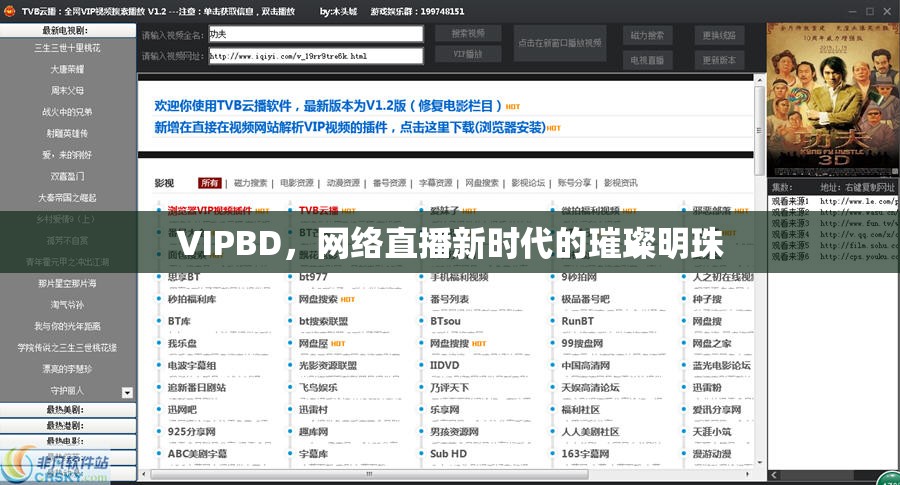Click the 磁力搜索 button in the toolbar
This screenshot has height=485, width=900.
pos(647,35)
